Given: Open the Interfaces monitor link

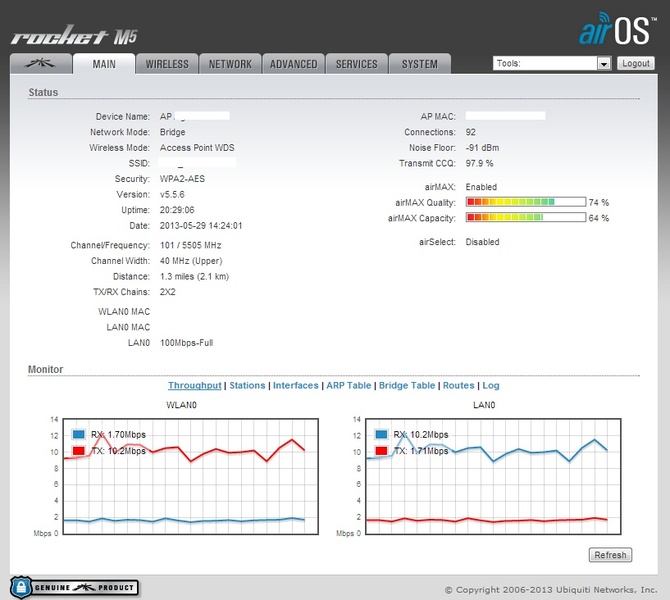Looking at the screenshot, I should pos(296,385).
